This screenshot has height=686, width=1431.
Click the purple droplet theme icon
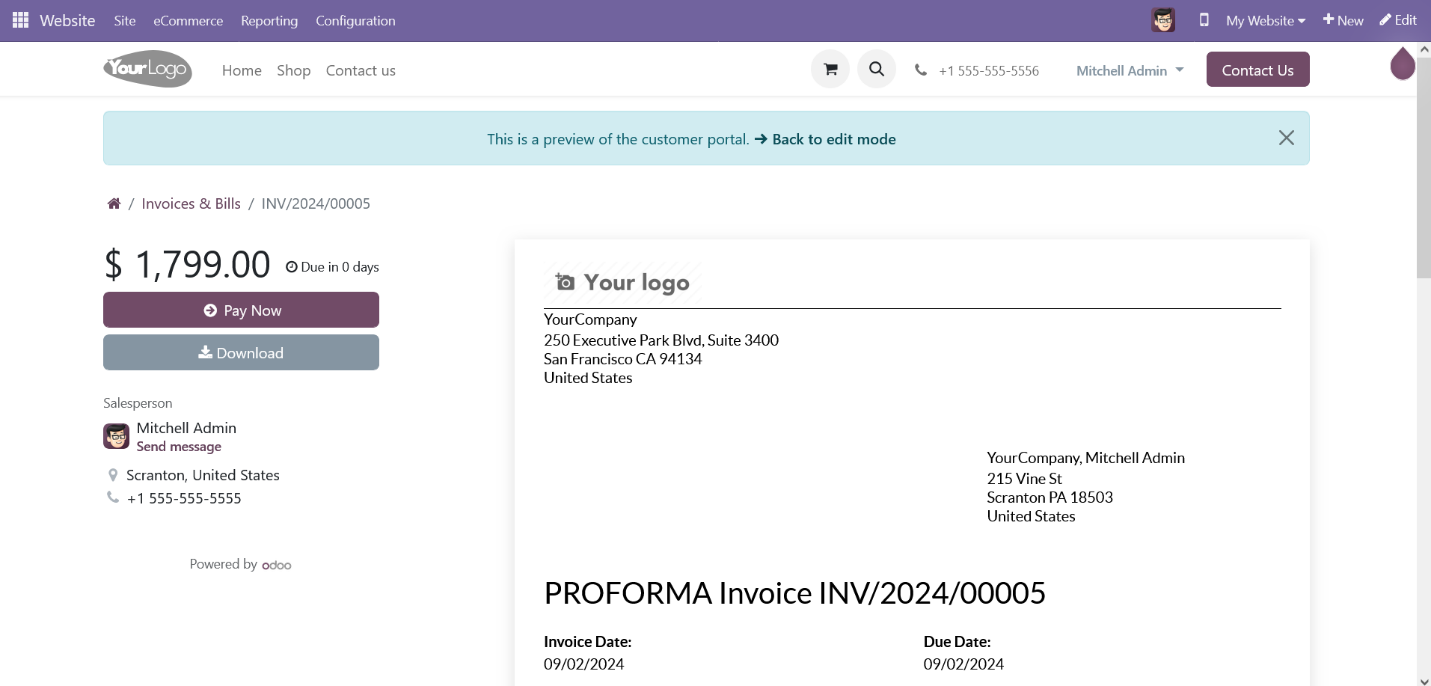tap(1403, 64)
